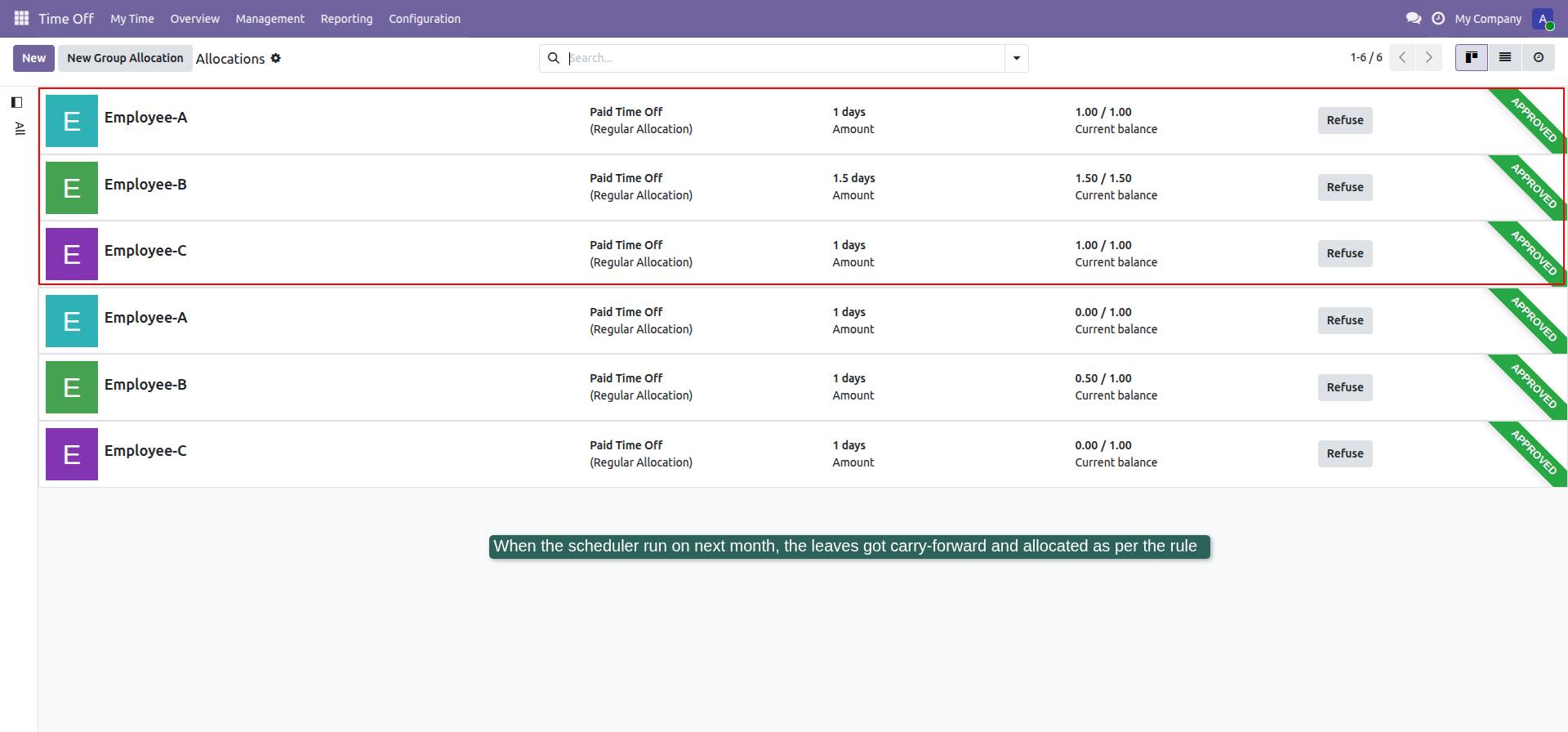The image size is (1568, 732).
Task: Click the search magnifier icon
Action: 554,58
